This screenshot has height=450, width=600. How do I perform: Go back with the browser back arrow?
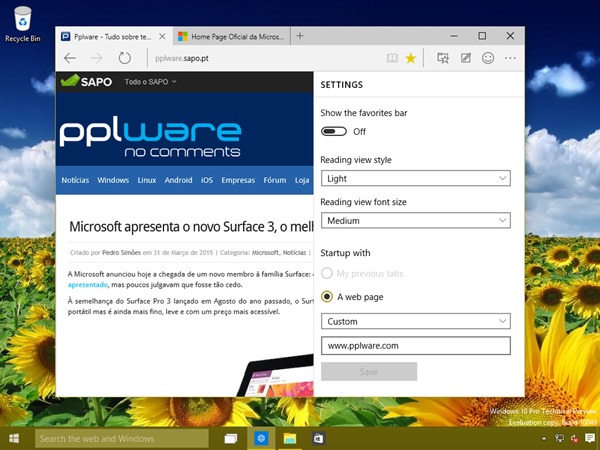[70, 58]
